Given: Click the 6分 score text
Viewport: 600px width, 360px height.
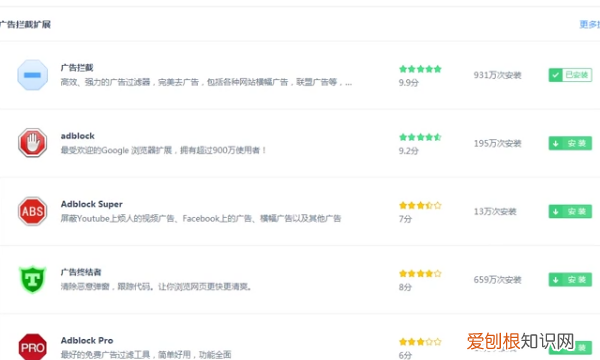Looking at the screenshot, I should click(405, 355).
